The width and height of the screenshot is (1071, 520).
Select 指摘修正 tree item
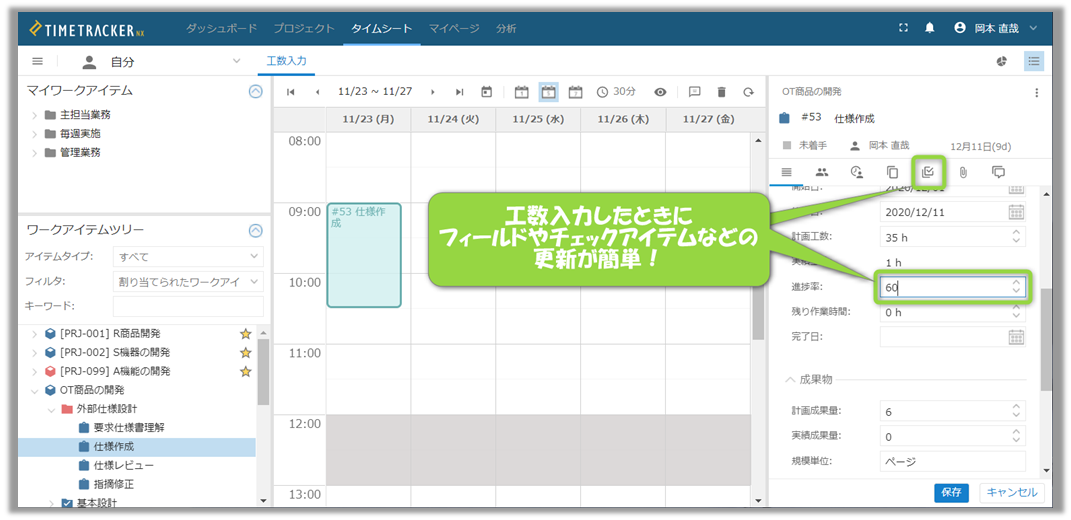coord(113,484)
